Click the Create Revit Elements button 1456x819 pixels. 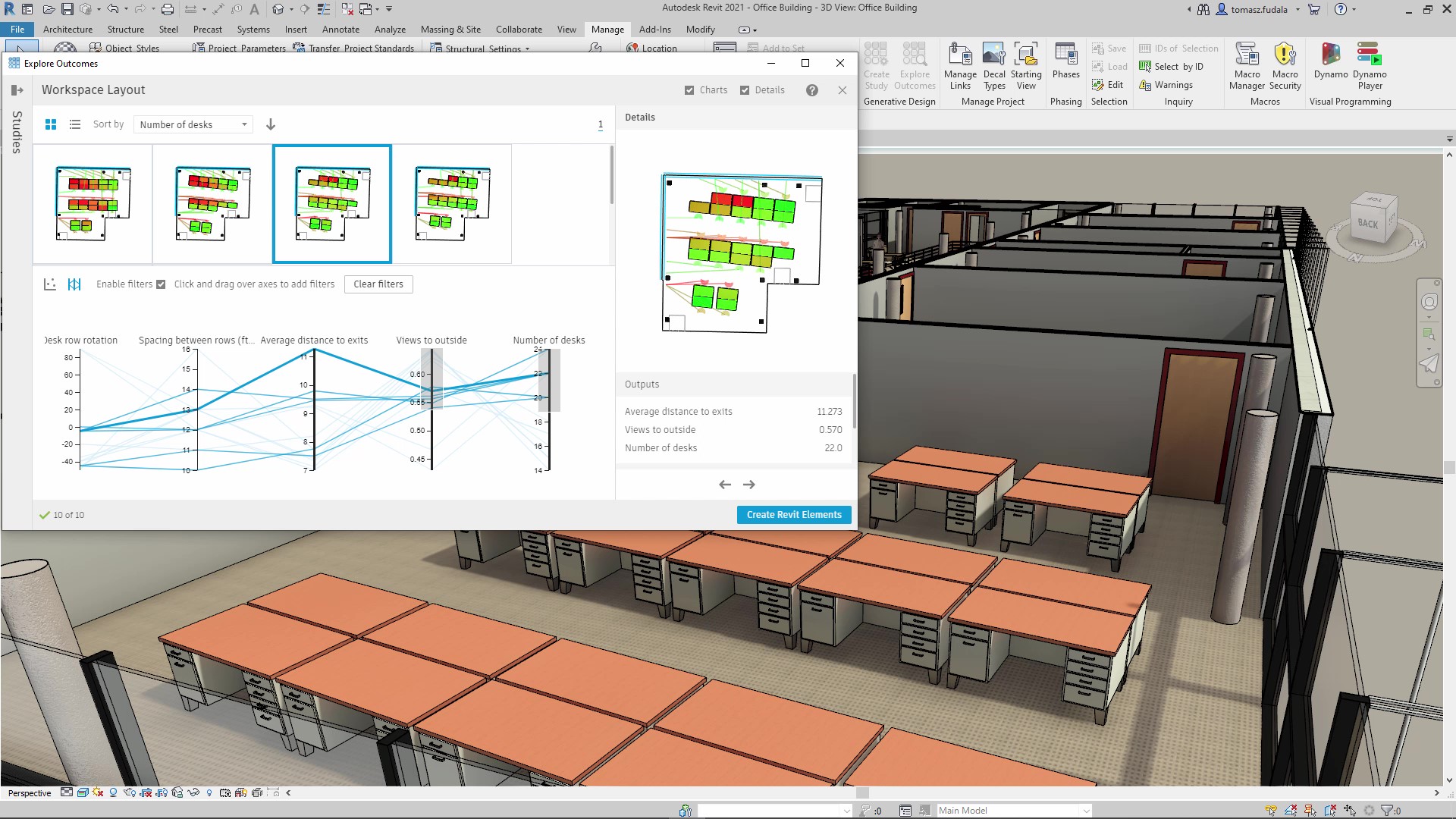coord(794,514)
